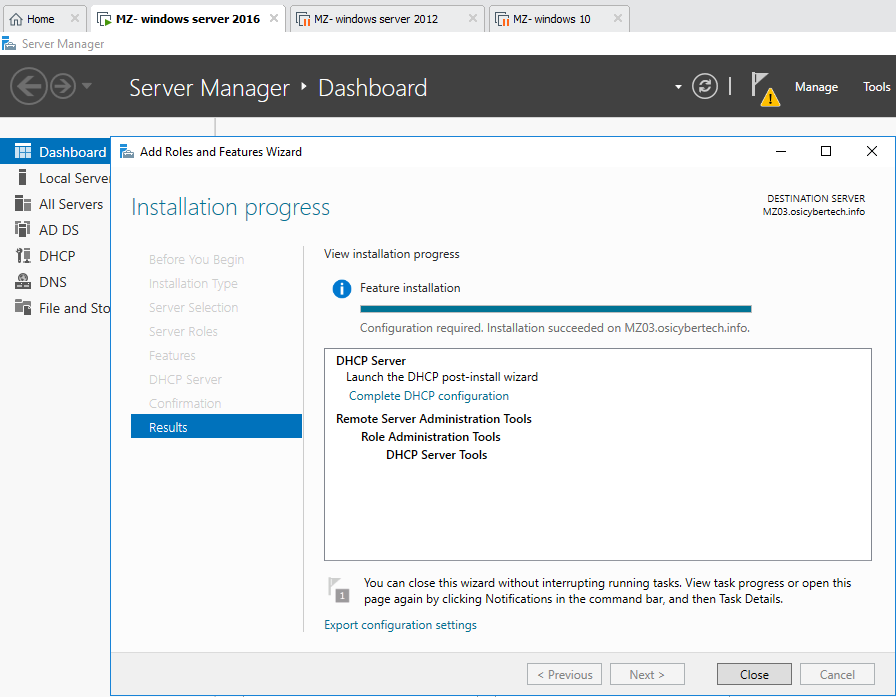Open the notifications flag with warning
Viewport: 896px width, 697px height.
(x=765, y=89)
